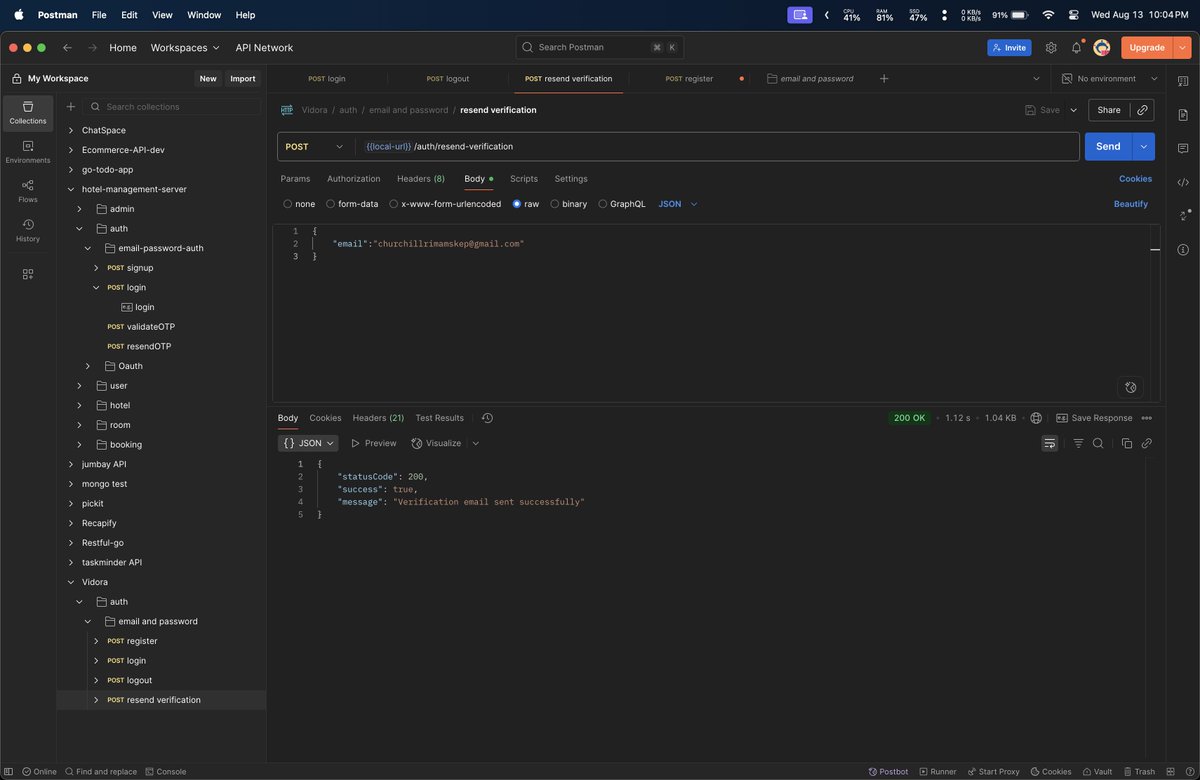Image resolution: width=1200 pixels, height=780 pixels.
Task: Open the Params tab
Action: (x=295, y=179)
